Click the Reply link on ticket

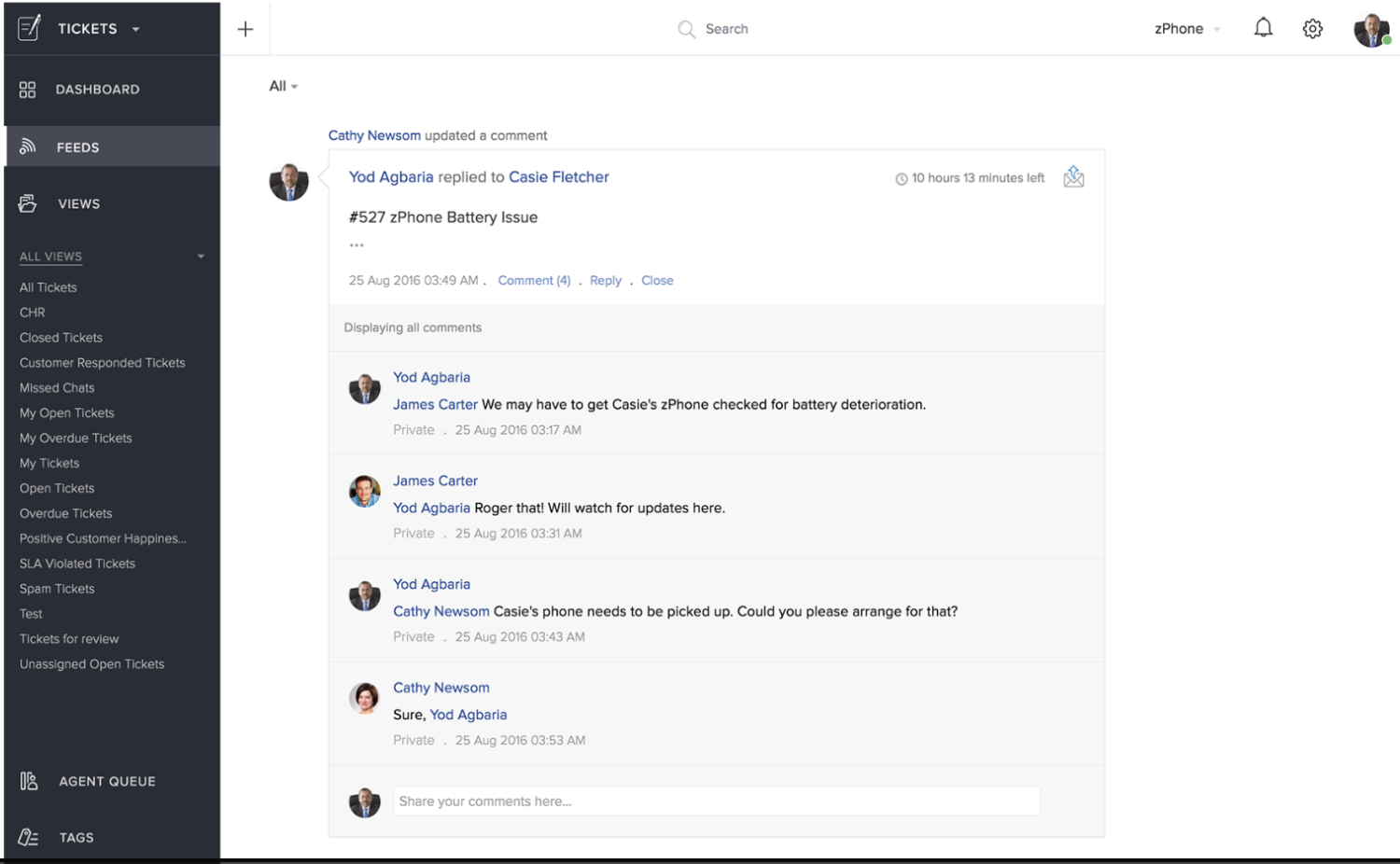[605, 280]
